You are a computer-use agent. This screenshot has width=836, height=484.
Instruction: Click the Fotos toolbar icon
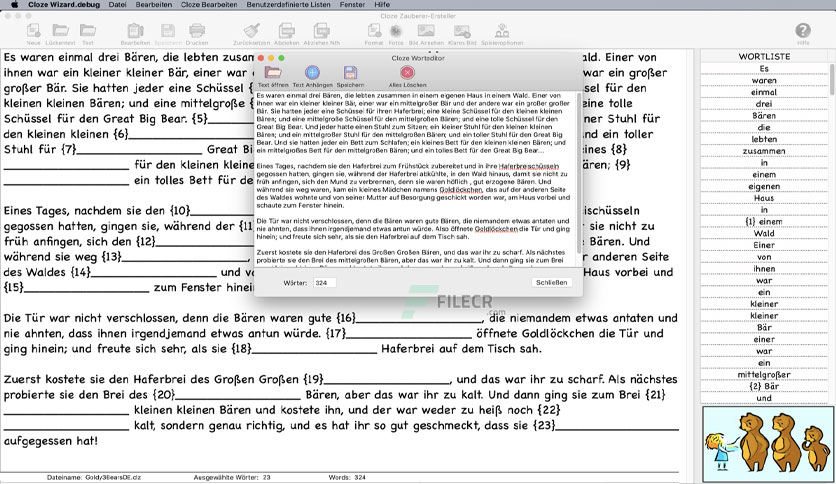click(x=396, y=31)
